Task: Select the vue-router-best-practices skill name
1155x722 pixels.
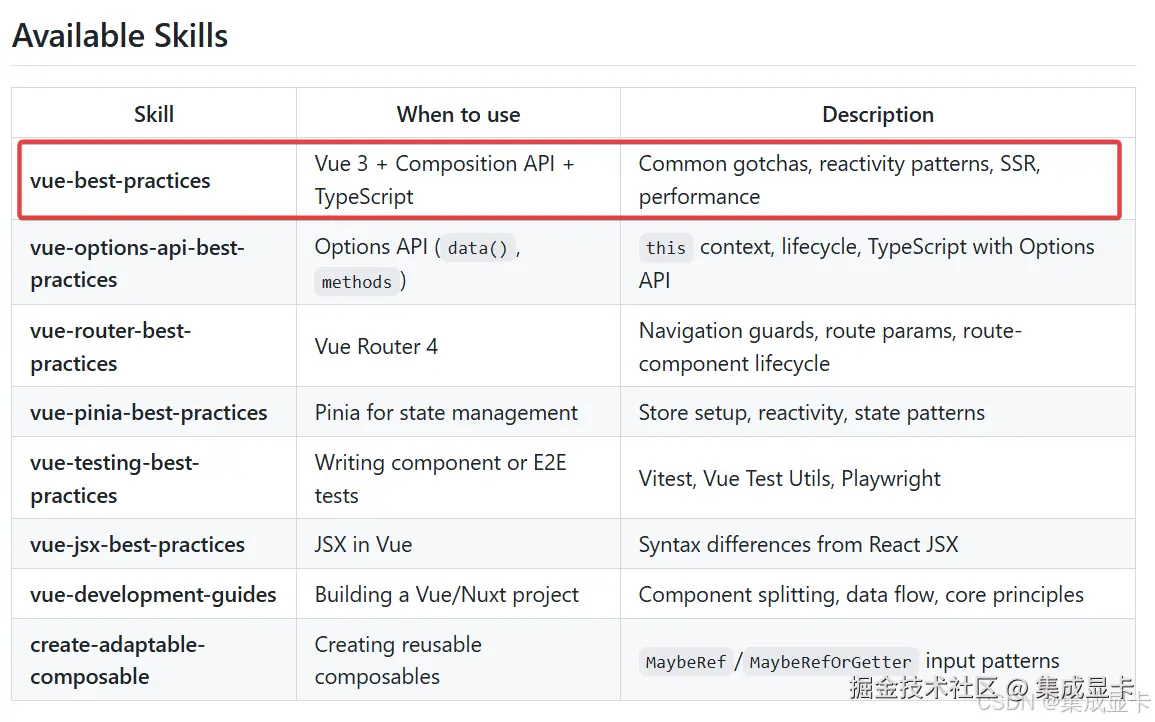Action: 110,347
